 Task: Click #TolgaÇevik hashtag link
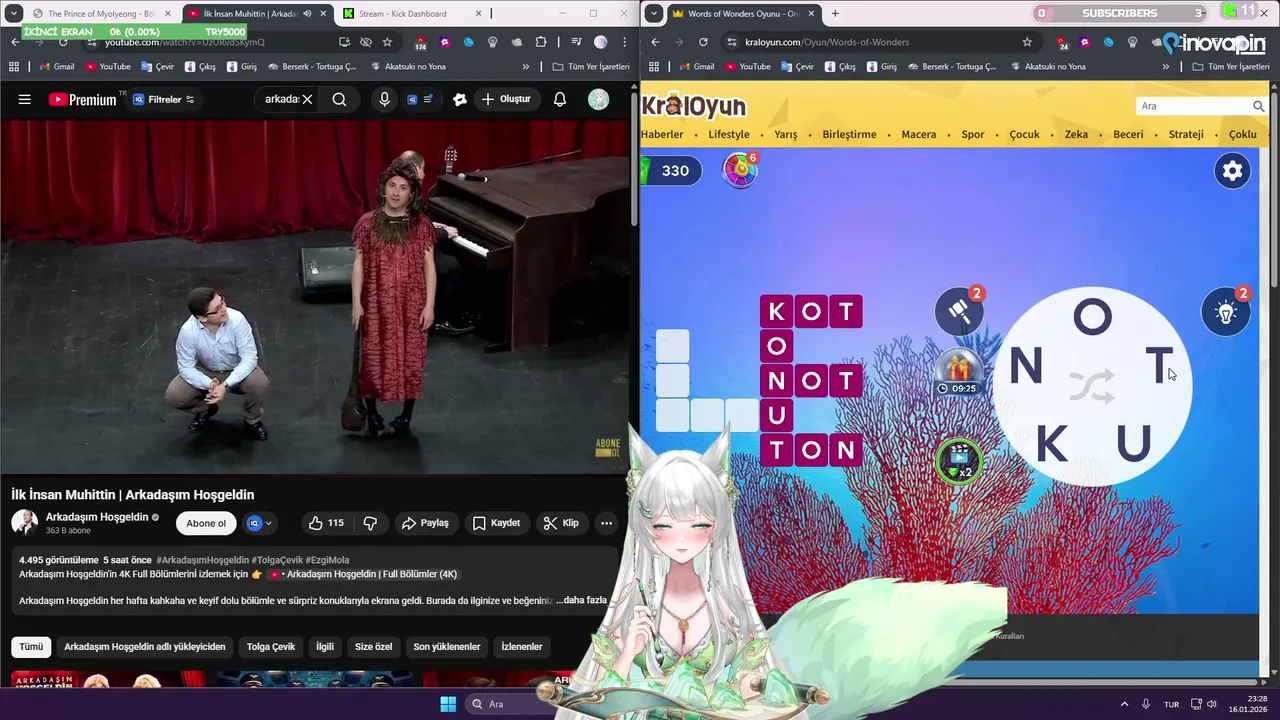coord(276,560)
